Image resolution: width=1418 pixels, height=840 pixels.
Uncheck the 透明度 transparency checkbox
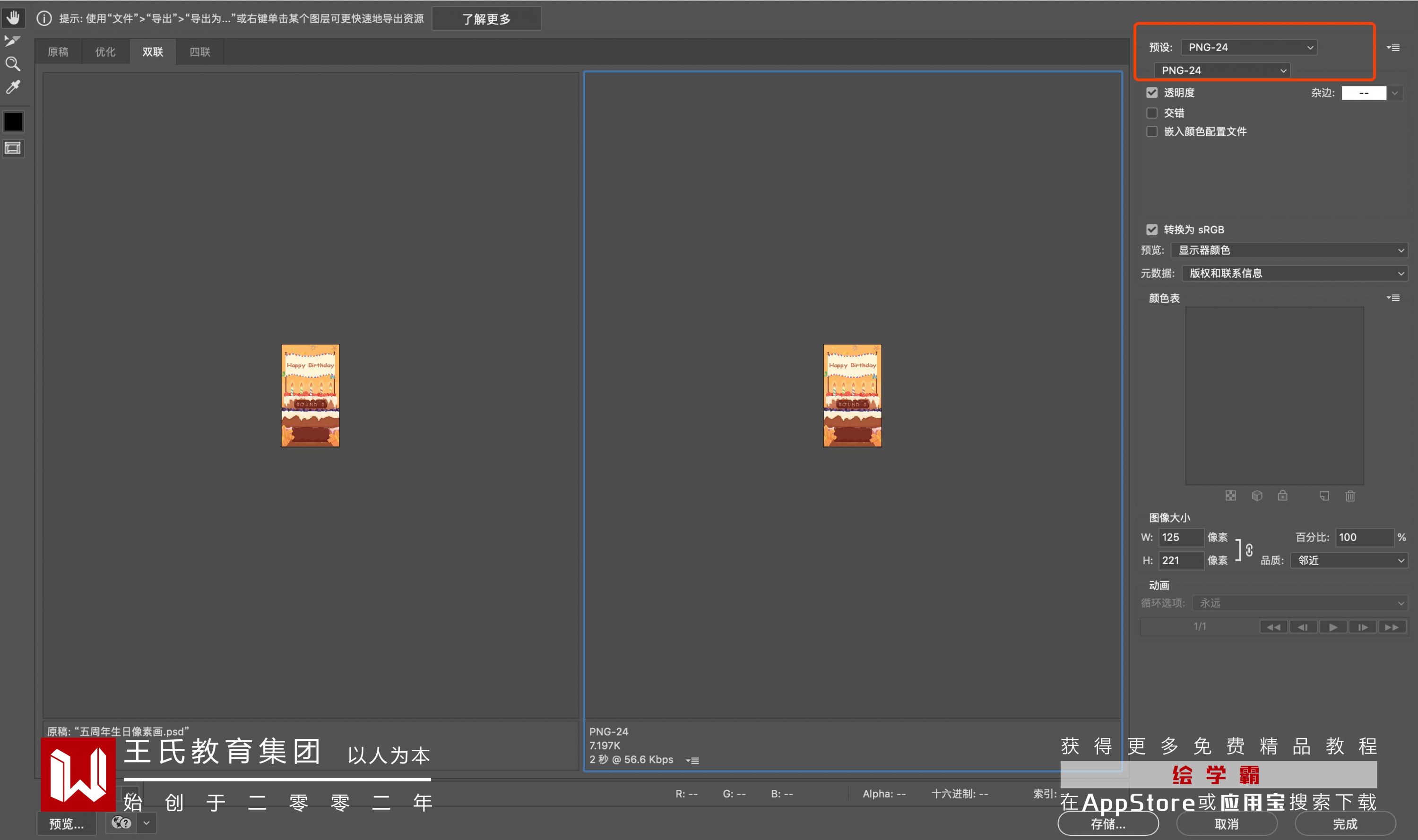click(x=1152, y=93)
